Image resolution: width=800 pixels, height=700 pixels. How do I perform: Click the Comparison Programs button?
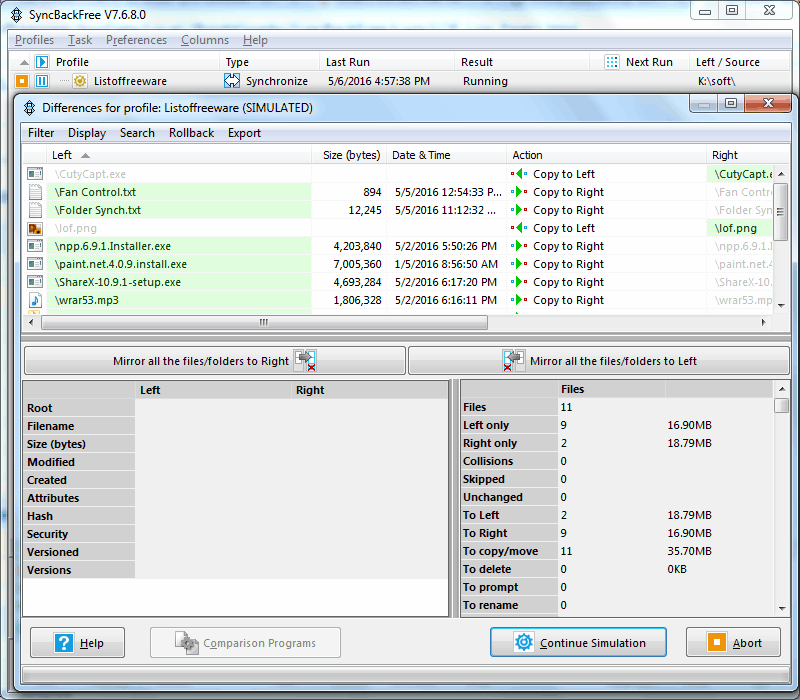(x=245, y=643)
